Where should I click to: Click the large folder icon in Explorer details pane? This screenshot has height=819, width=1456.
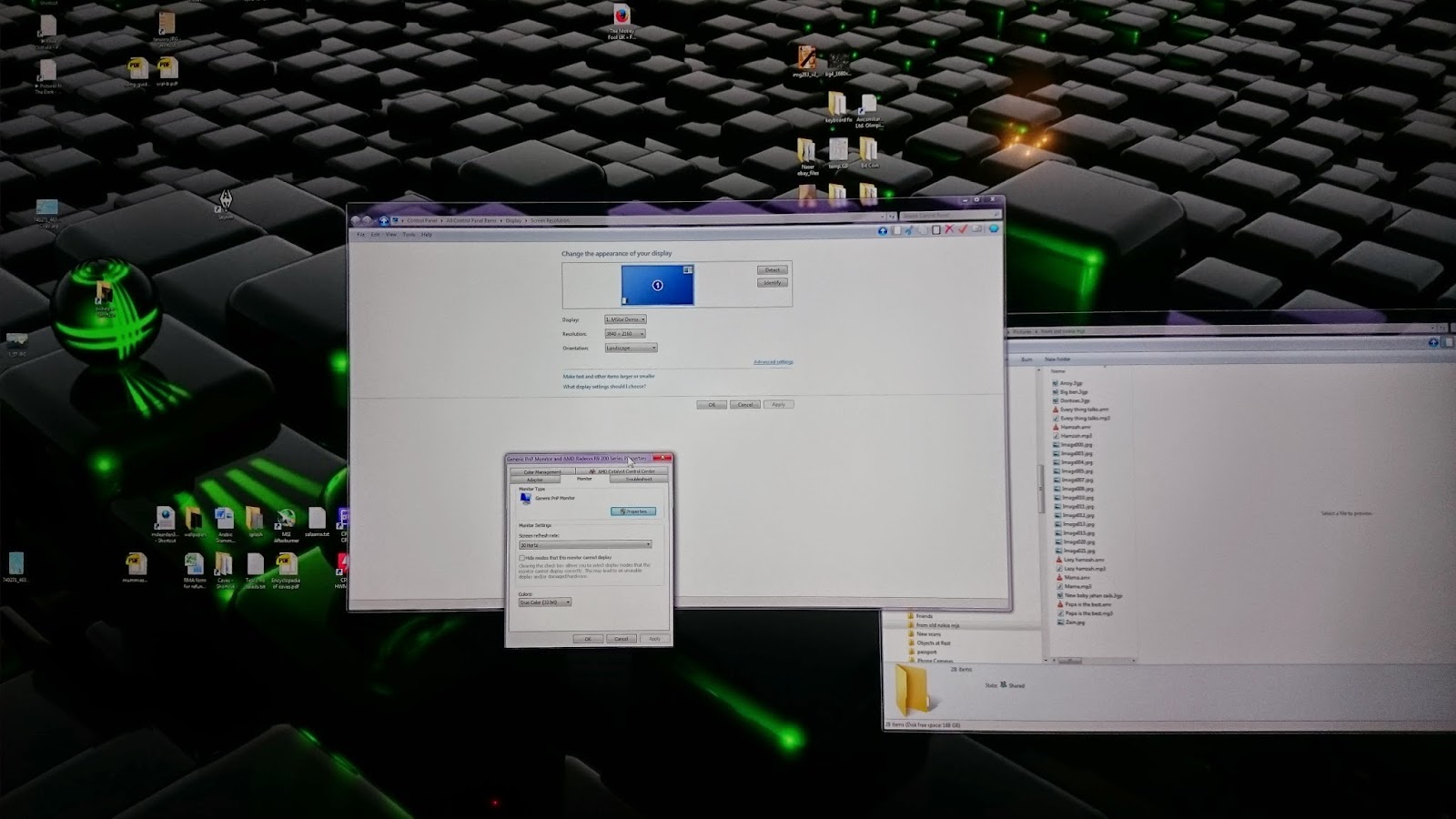click(915, 689)
